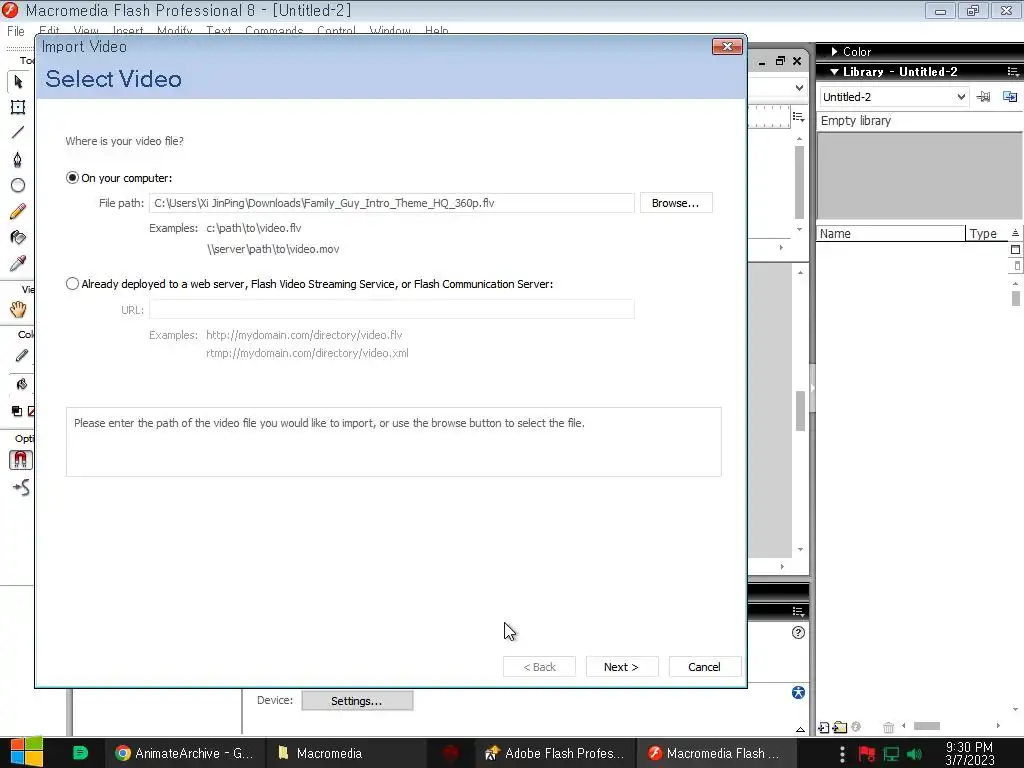
Task: Switch to AnimateArchive Chrome taskbar window
Action: point(184,753)
